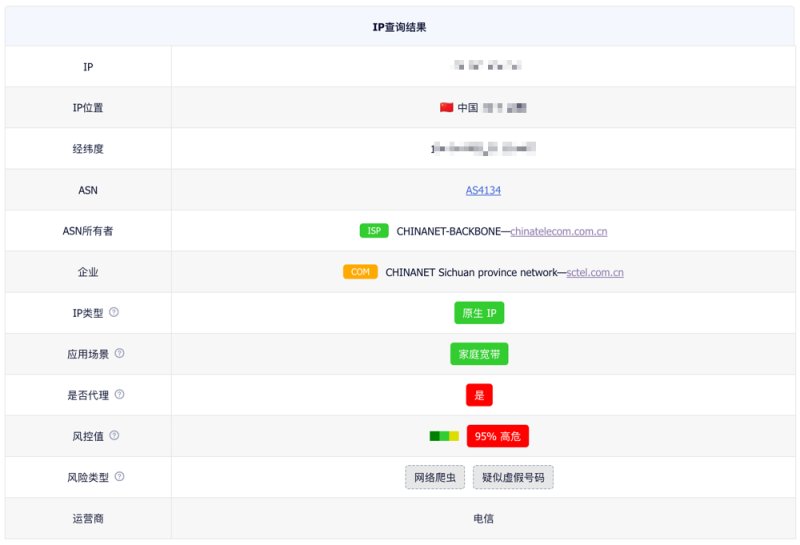Click the green ISP badge
This screenshot has width=800, height=545.
[x=374, y=231]
